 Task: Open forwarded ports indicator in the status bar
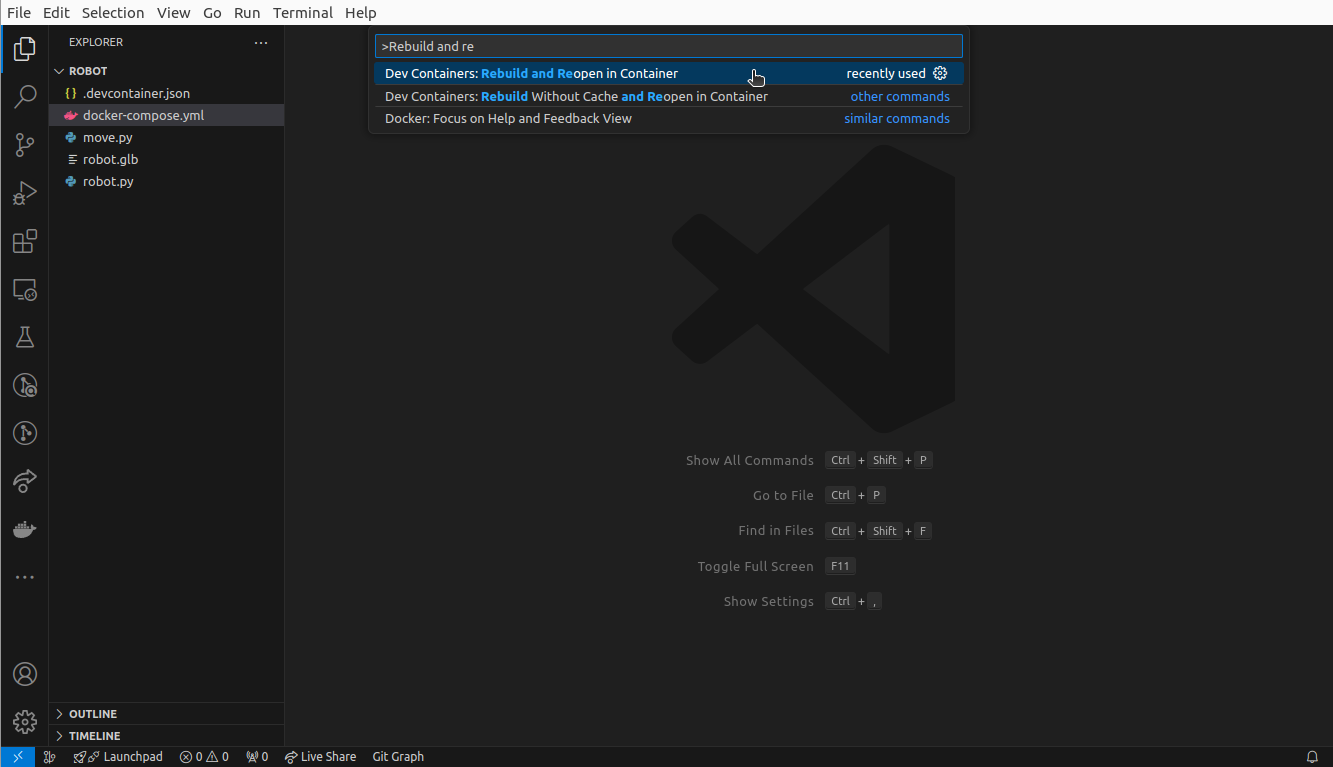(257, 757)
